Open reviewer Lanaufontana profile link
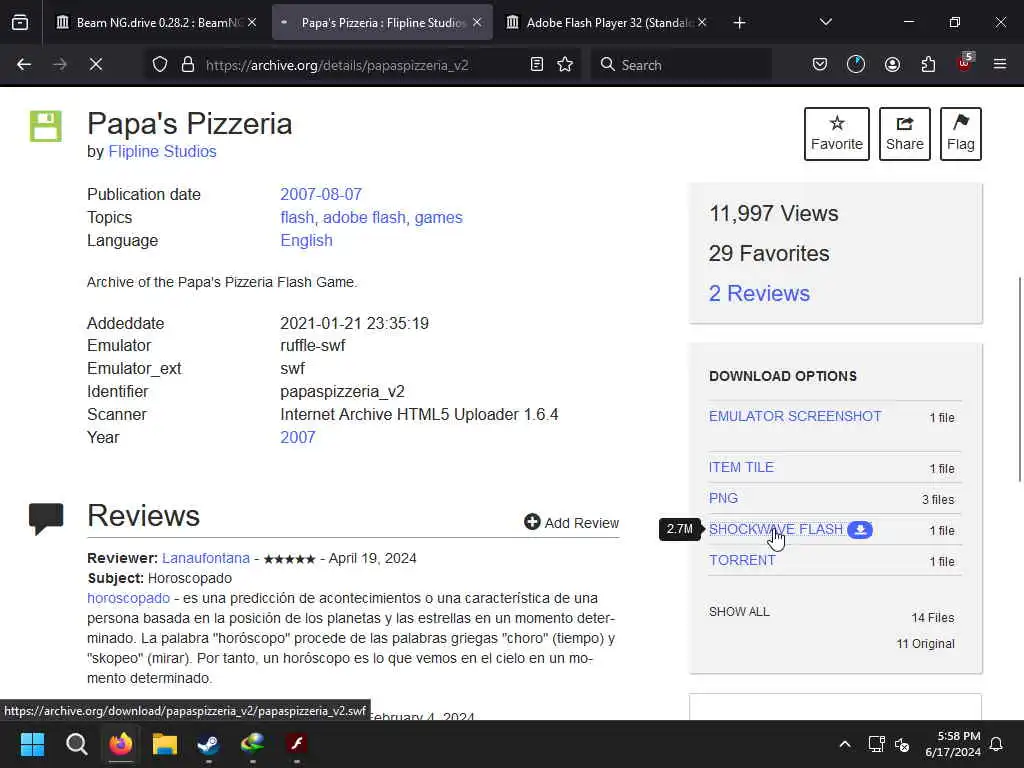1024x768 pixels. click(x=206, y=558)
